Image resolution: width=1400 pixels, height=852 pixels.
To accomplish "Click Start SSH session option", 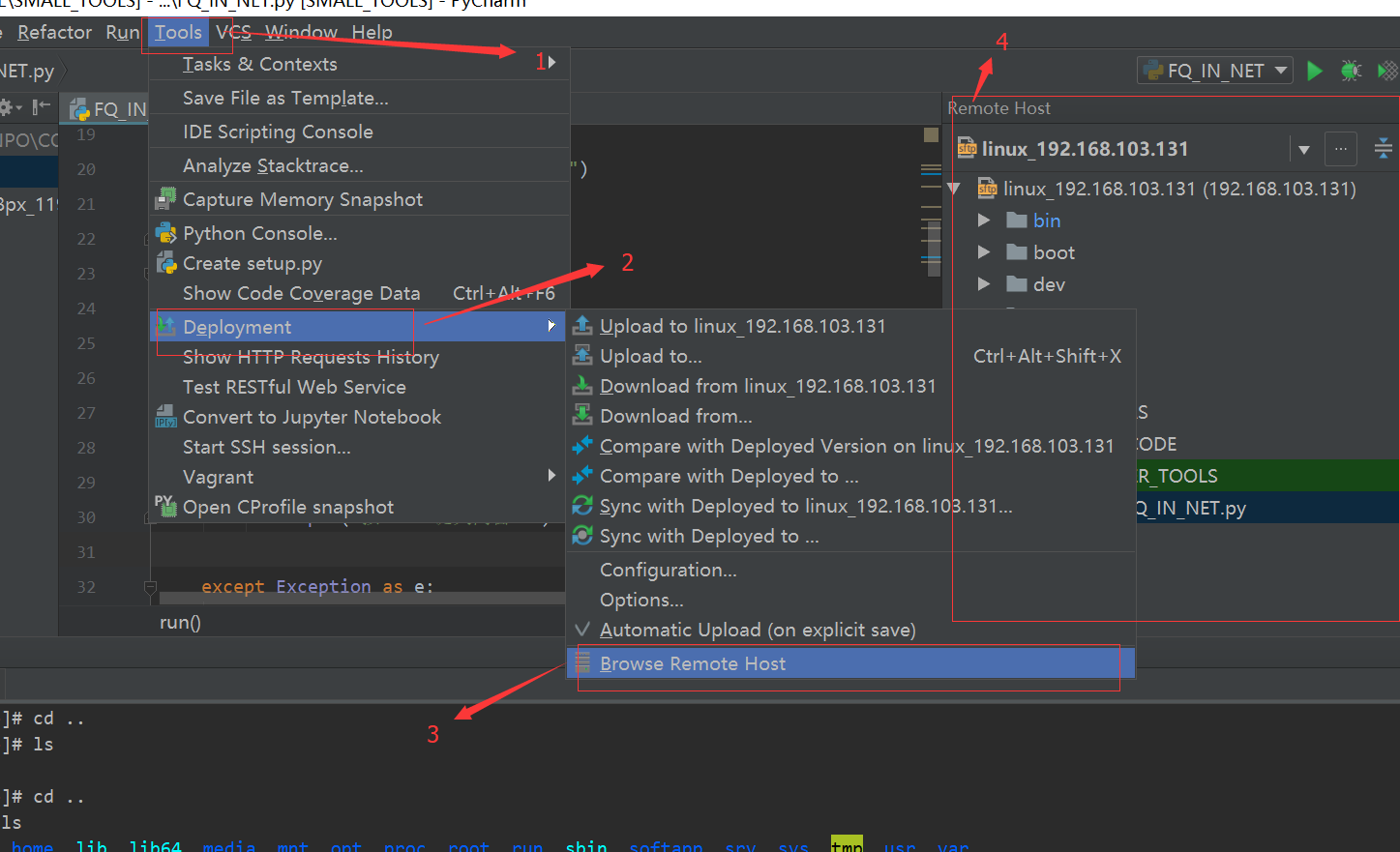I will 266,447.
